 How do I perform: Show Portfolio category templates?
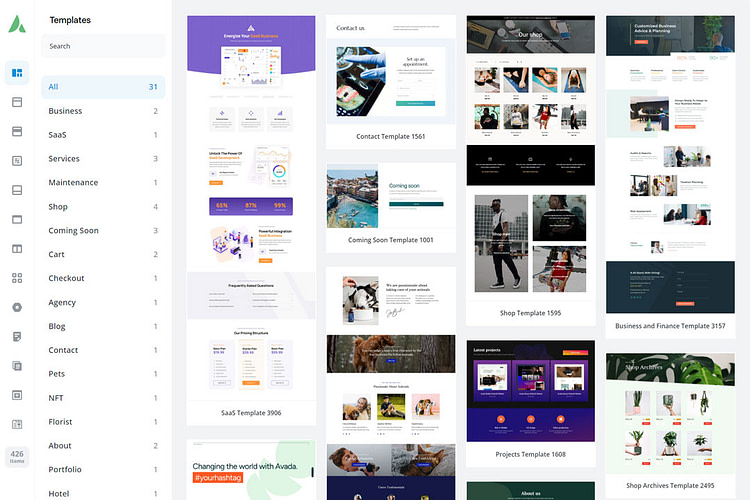click(103, 469)
